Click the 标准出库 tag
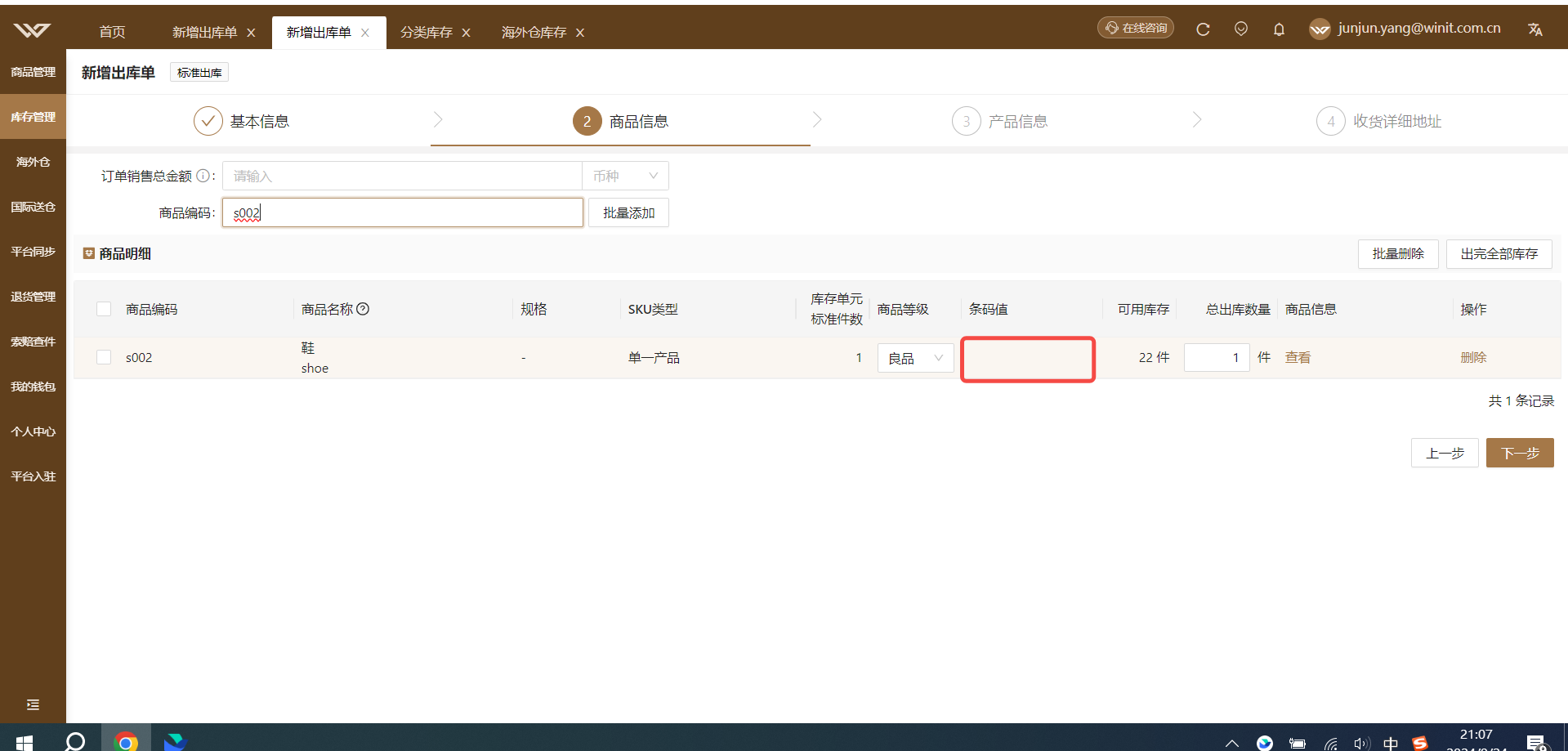1568x751 pixels. (x=199, y=73)
